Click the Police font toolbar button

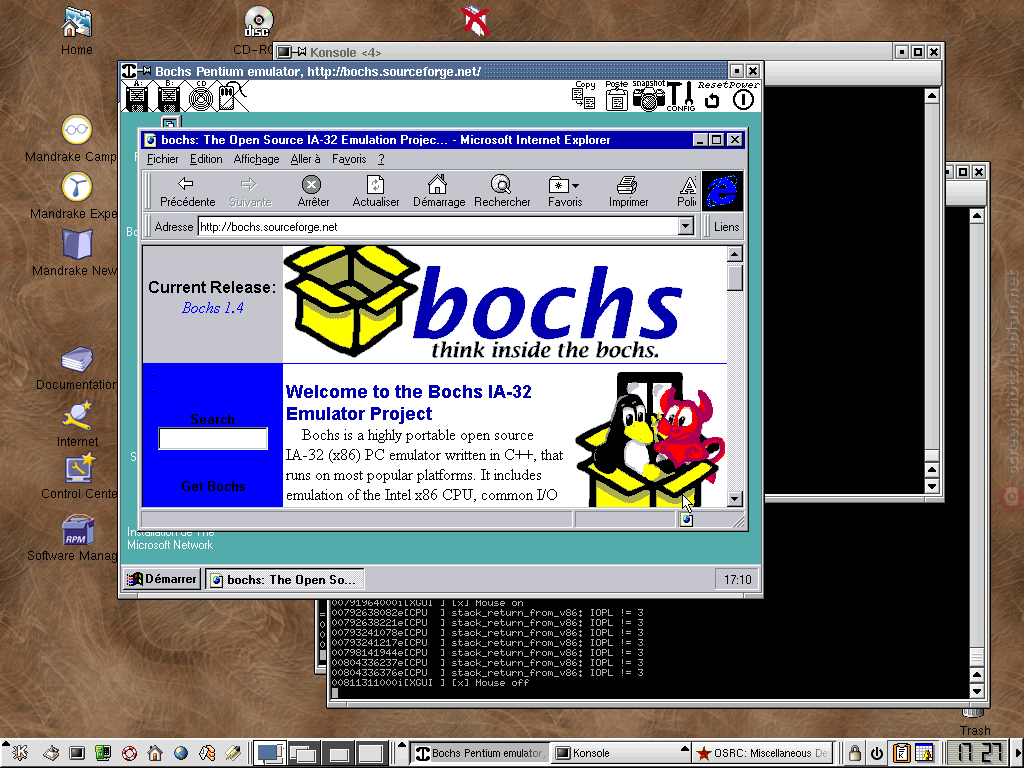click(687, 191)
